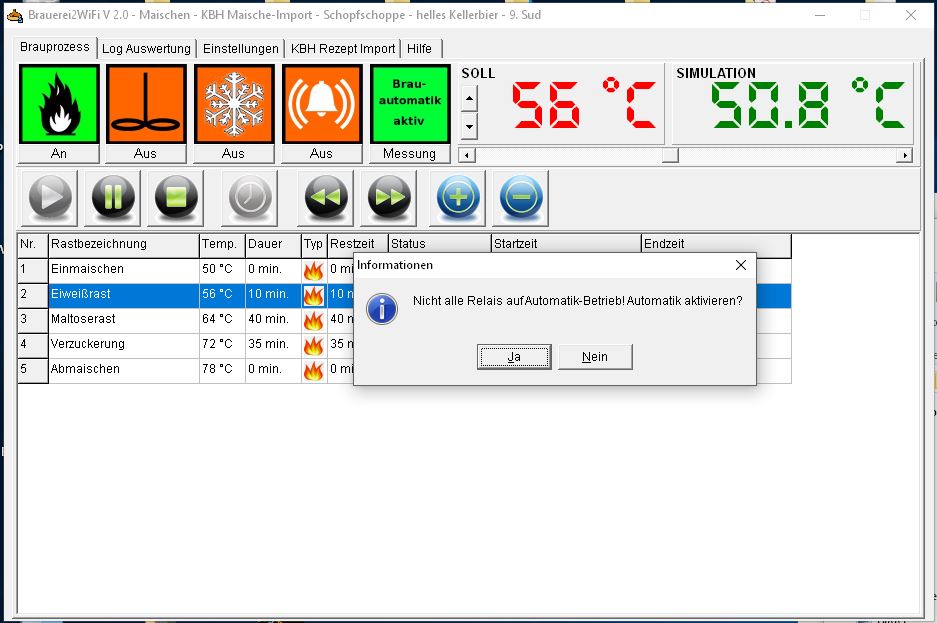Confirm the dialog with Ja
937x623 pixels.
click(514, 357)
